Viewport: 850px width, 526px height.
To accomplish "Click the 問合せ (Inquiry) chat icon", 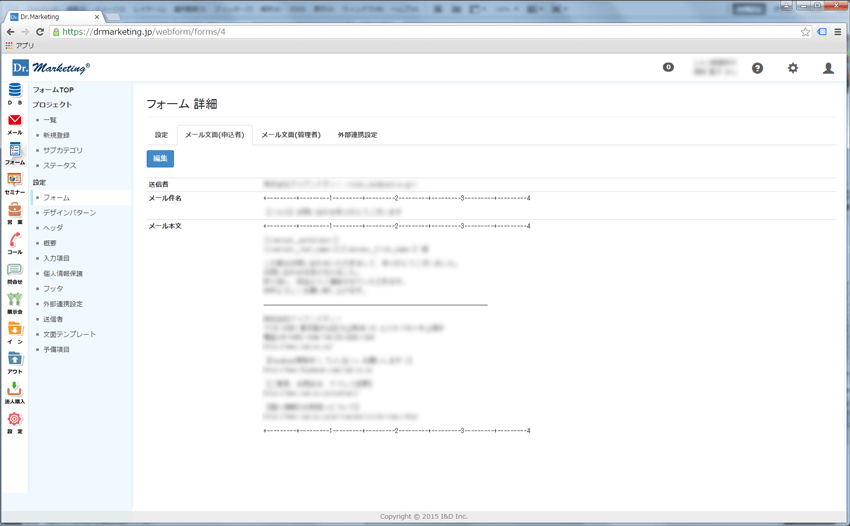I will [x=14, y=273].
